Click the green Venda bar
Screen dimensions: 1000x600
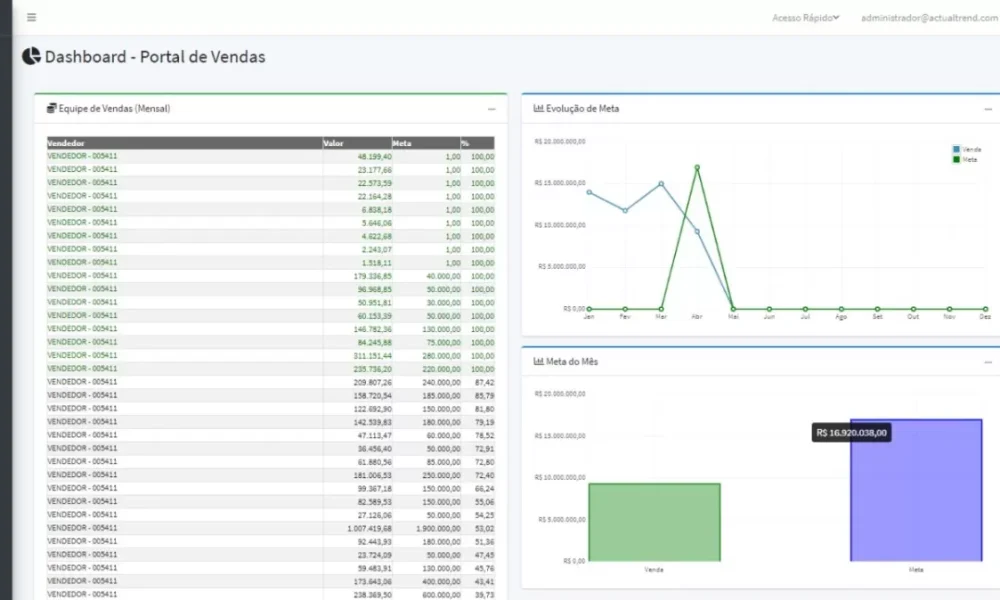coord(654,522)
